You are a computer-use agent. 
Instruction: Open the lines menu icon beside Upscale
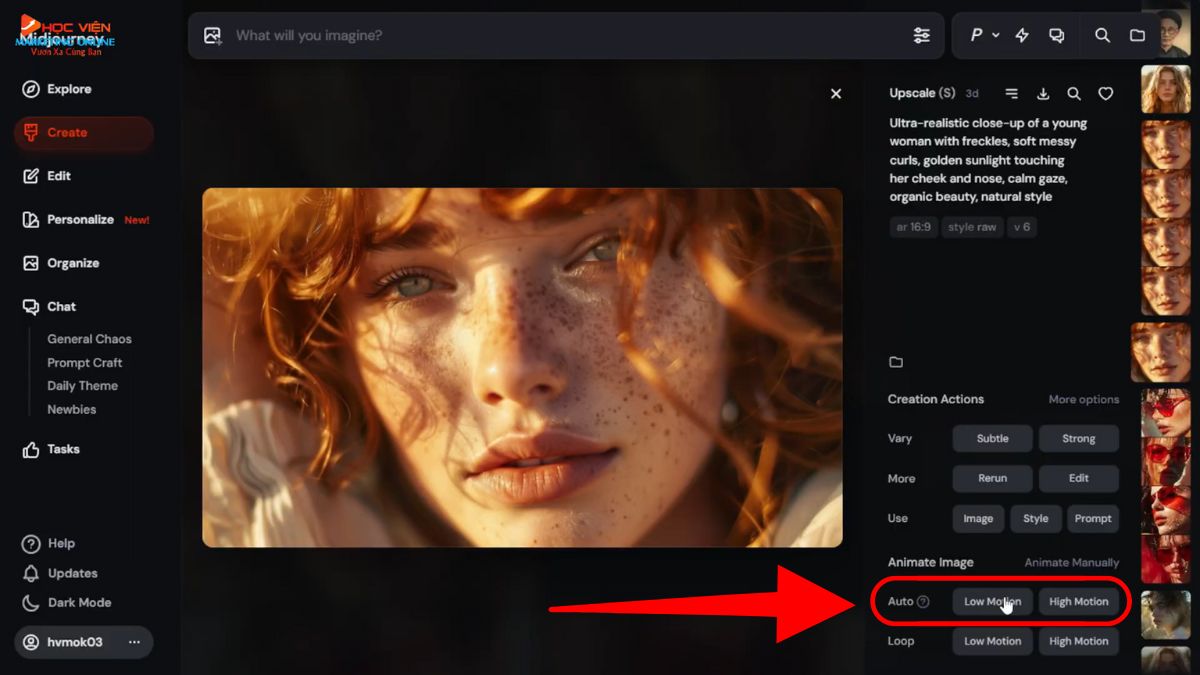1011,93
